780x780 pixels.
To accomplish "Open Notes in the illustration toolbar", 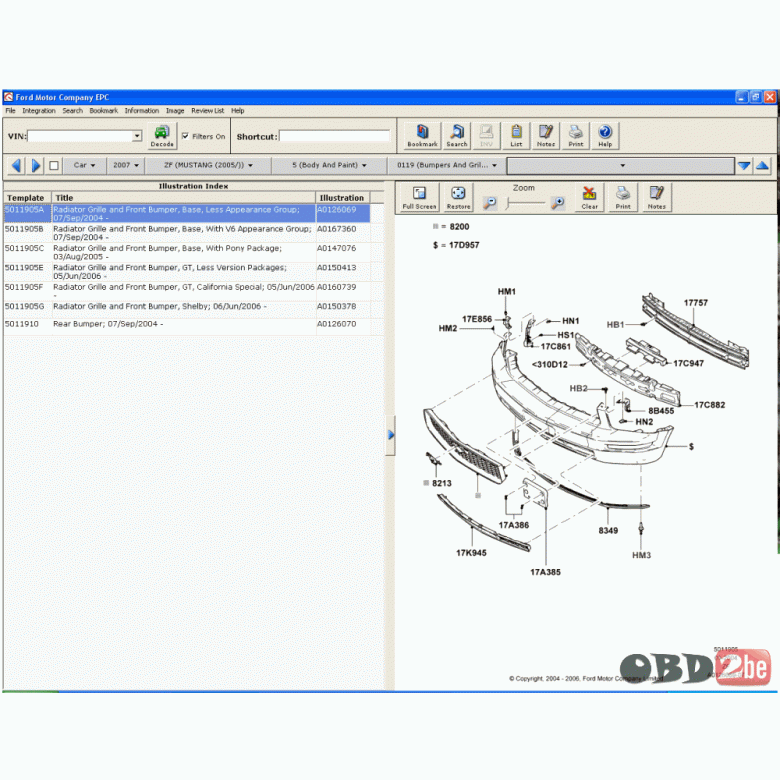I will point(657,197).
